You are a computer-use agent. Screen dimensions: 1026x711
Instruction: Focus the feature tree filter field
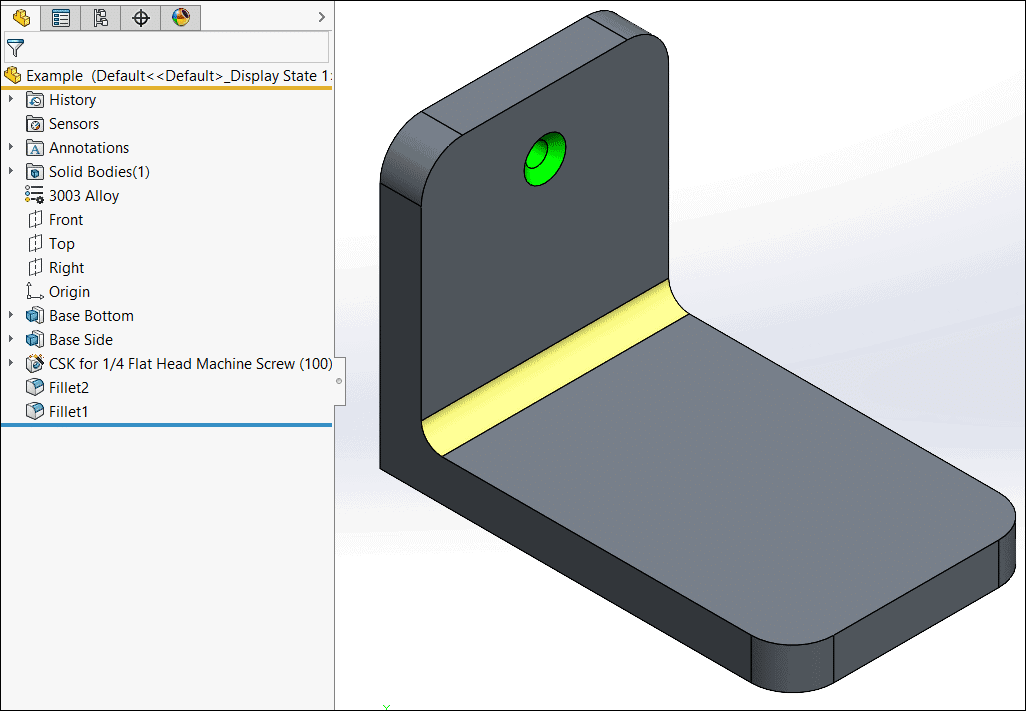(x=167, y=47)
